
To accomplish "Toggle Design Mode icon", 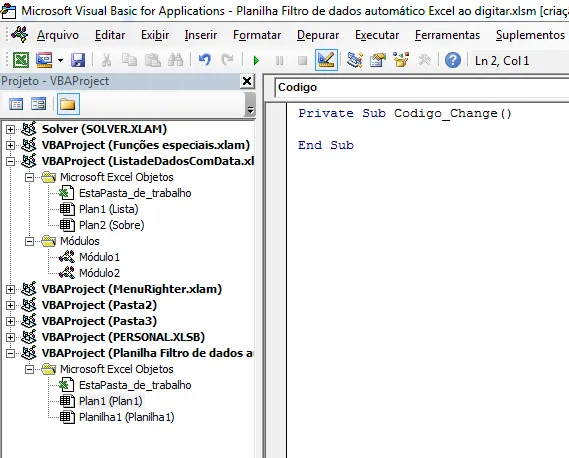I will [326, 60].
